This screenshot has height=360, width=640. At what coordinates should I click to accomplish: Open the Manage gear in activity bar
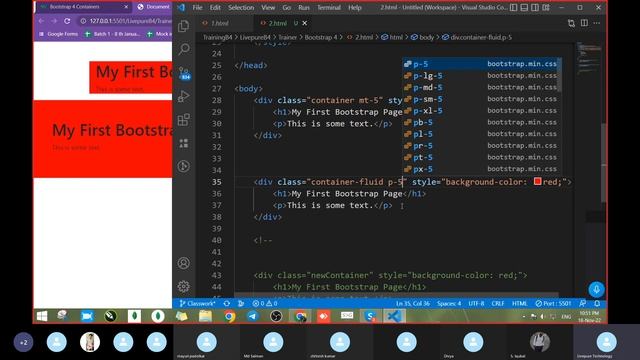point(184,287)
